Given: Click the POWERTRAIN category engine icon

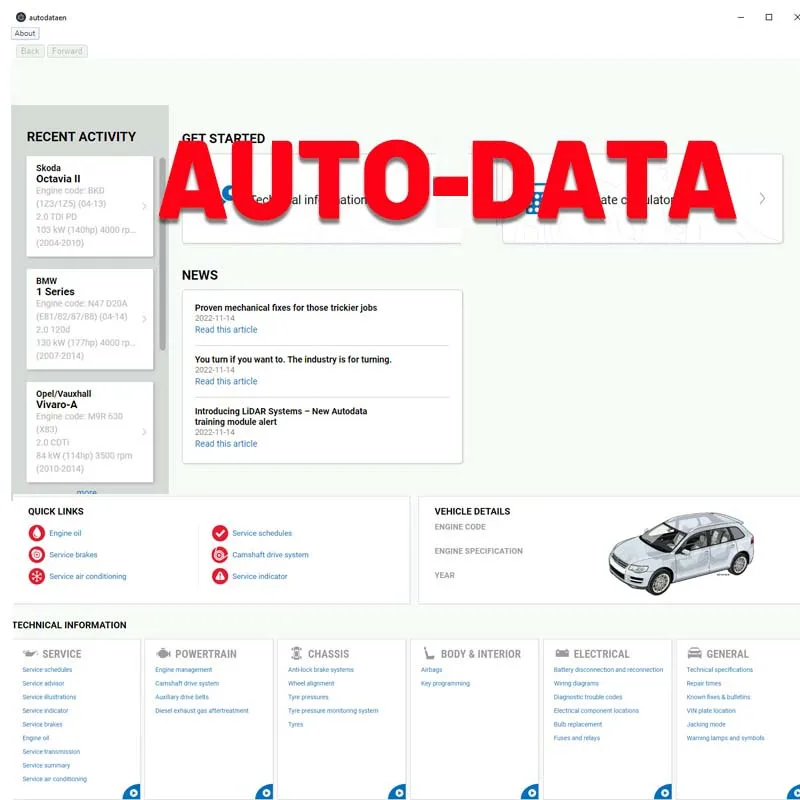Looking at the screenshot, I should click(163, 654).
